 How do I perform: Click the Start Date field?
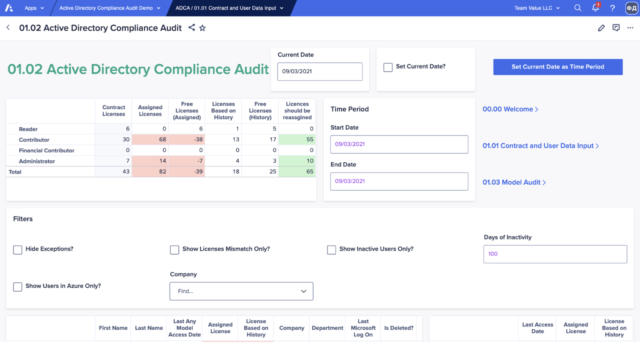tap(399, 144)
